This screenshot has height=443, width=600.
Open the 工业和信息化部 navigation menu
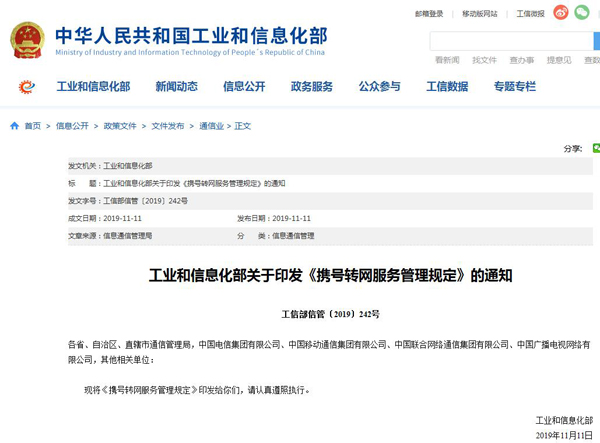[x=93, y=87]
